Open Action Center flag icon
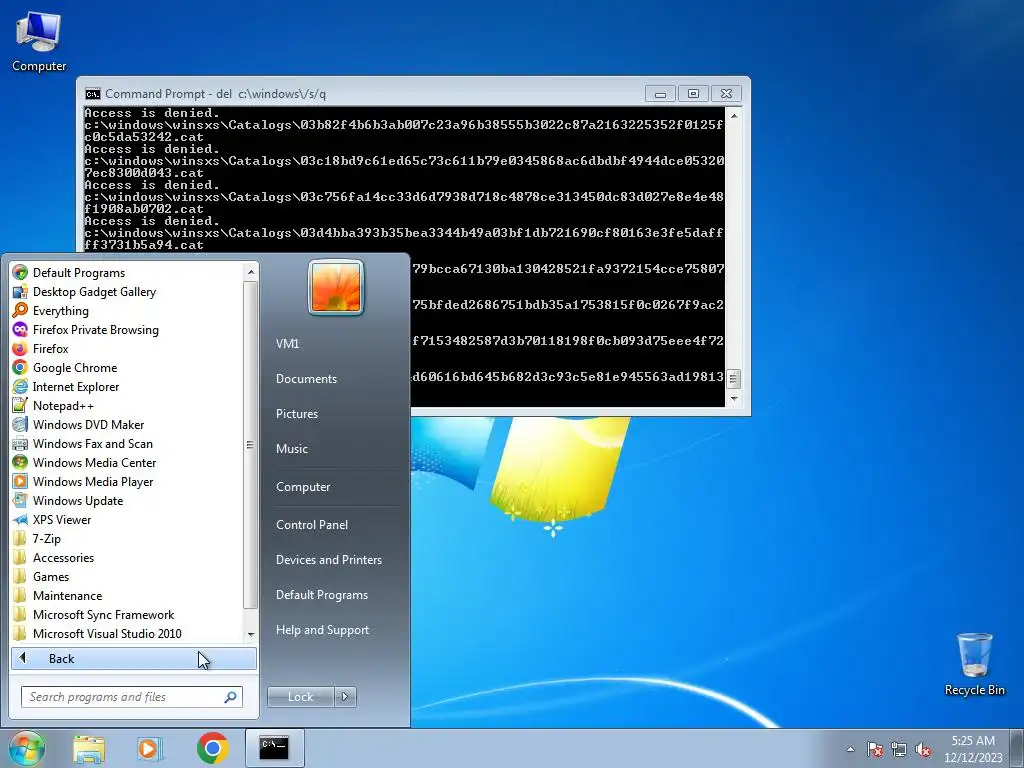 pos(874,749)
